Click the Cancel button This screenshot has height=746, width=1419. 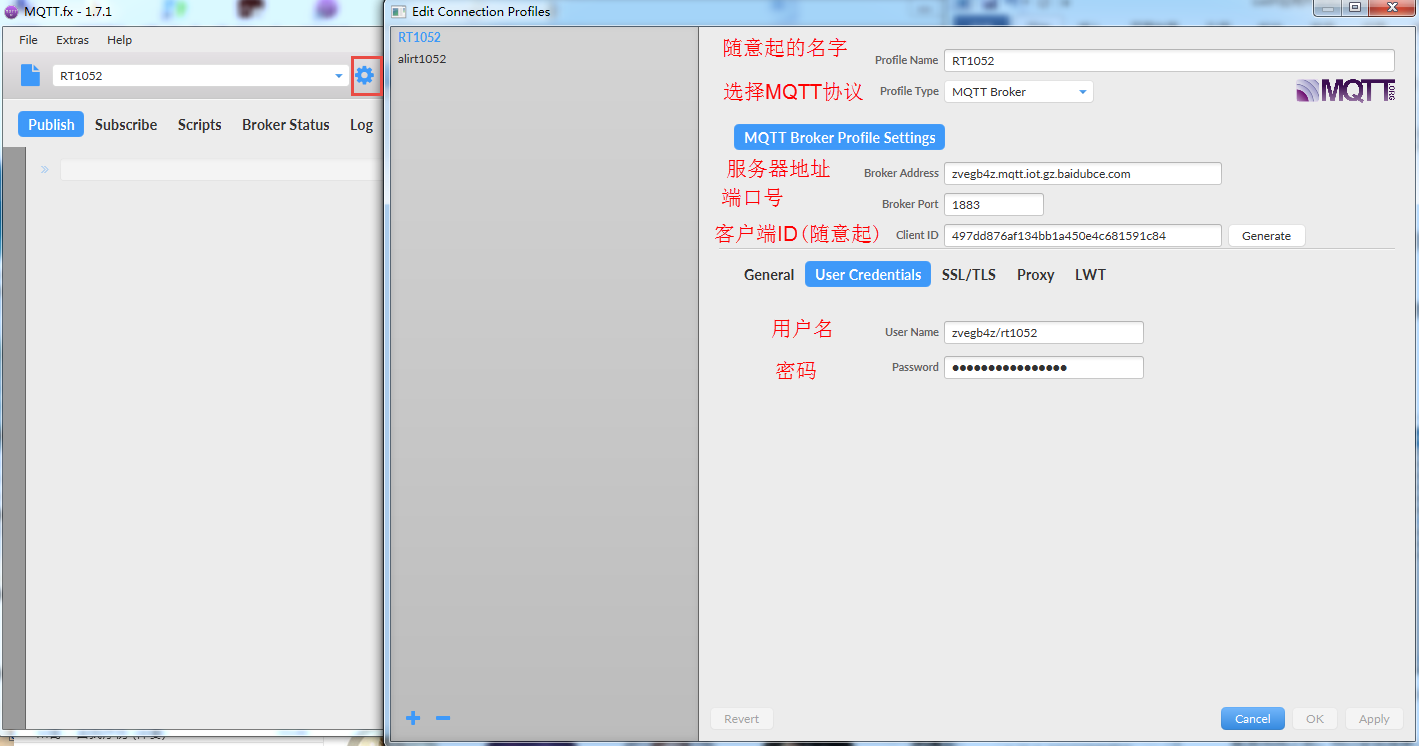click(x=1253, y=719)
